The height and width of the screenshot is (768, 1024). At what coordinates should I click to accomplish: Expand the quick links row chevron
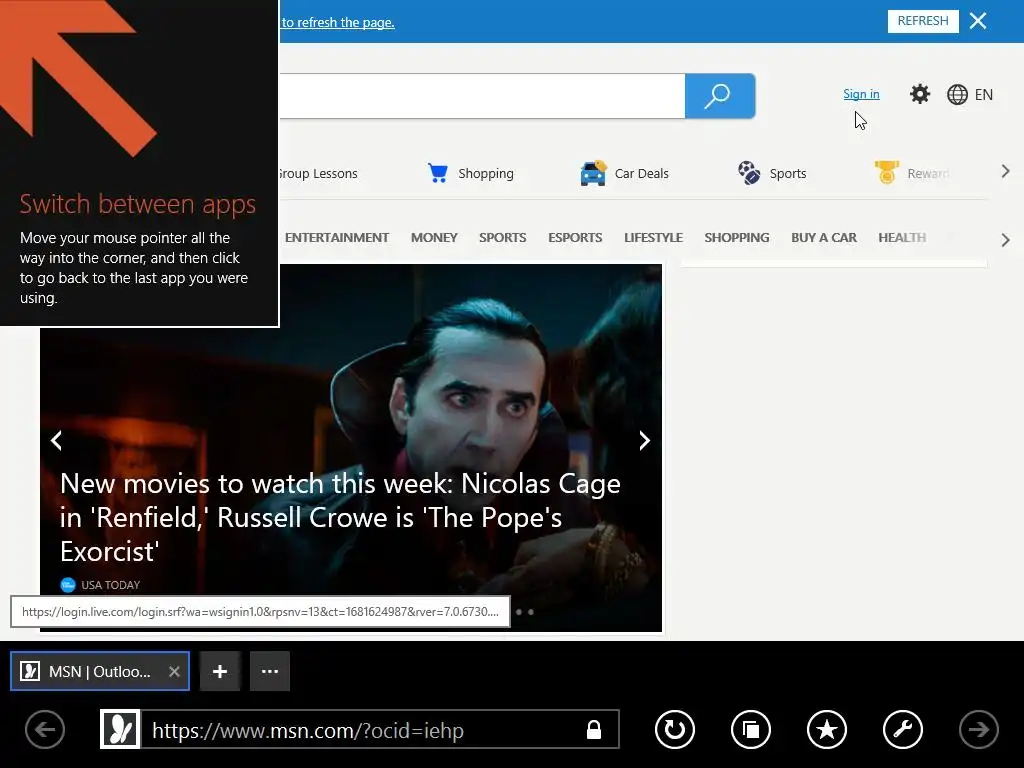(1005, 172)
